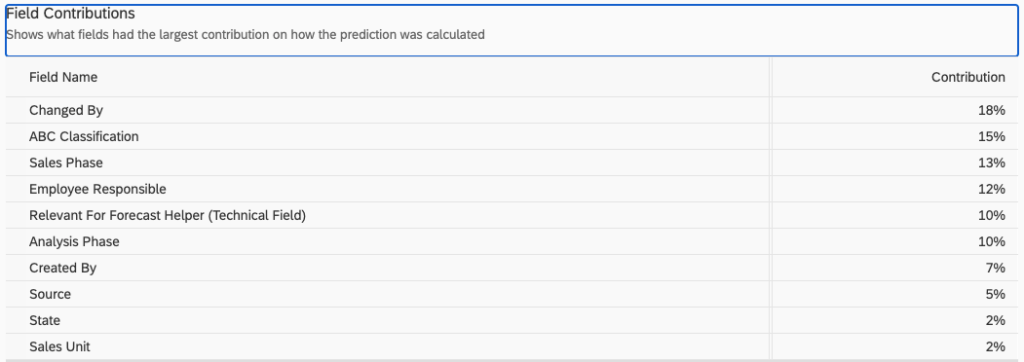This screenshot has height=362, width=1024.
Task: Click the 15% contribution value
Action: [x=991, y=137]
